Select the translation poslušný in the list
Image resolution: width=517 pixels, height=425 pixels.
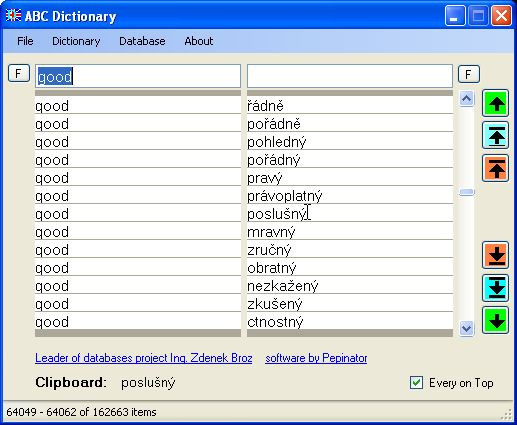point(350,214)
